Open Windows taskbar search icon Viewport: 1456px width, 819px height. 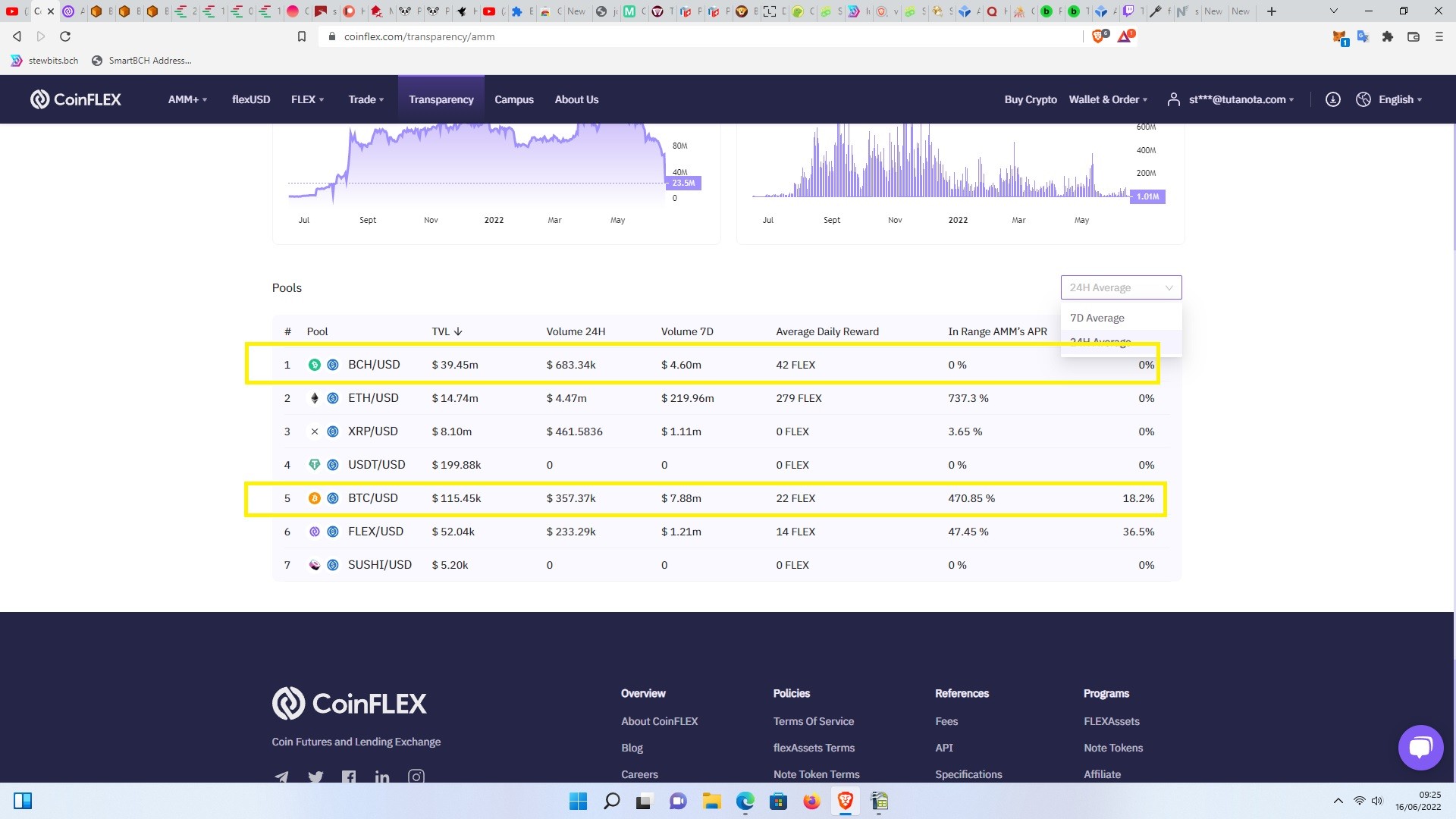[x=611, y=801]
